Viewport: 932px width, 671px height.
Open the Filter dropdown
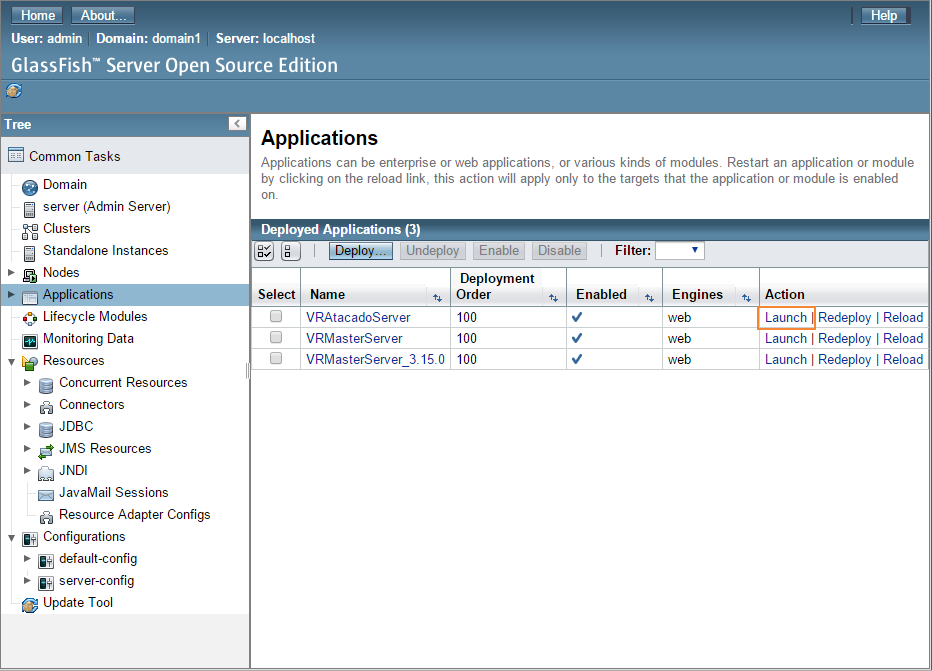click(680, 251)
